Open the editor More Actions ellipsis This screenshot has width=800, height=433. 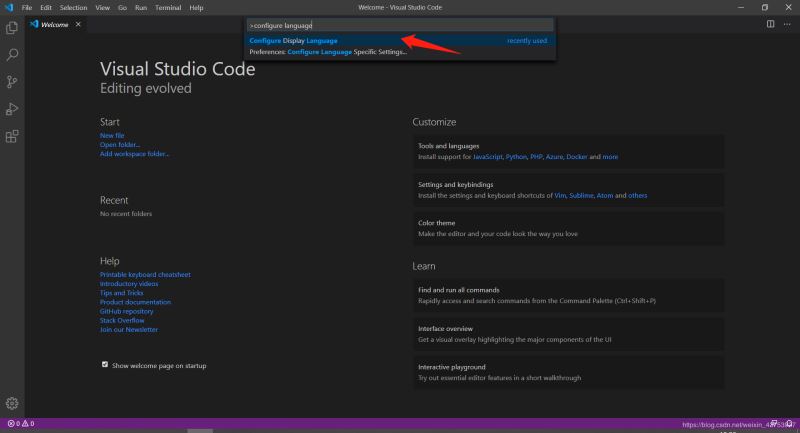(787, 24)
